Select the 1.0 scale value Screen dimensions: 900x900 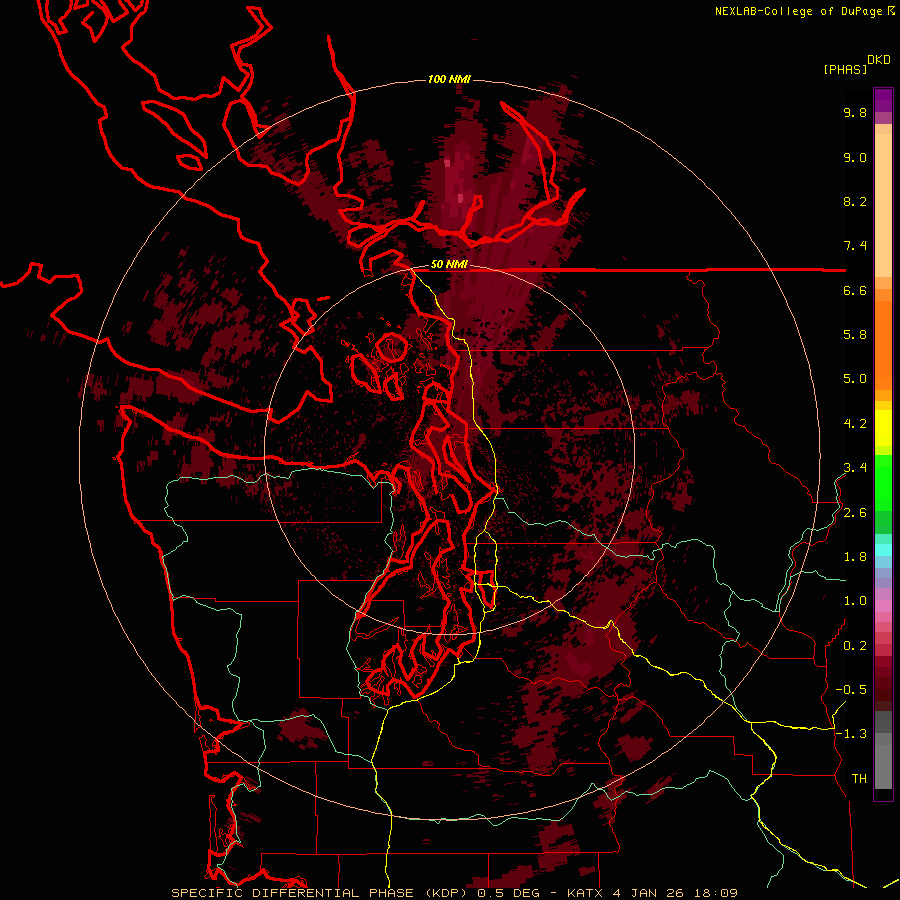pos(855,601)
